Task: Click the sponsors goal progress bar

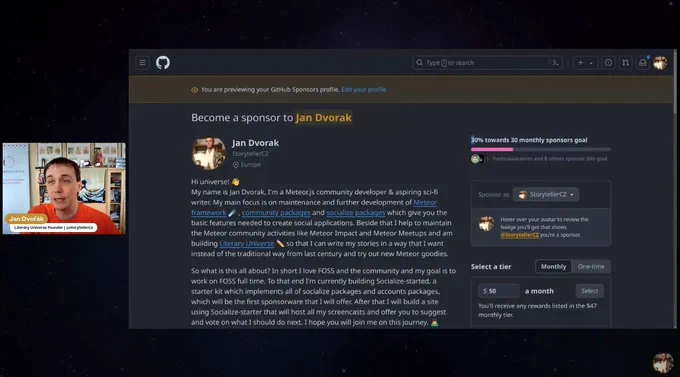Action: click(x=541, y=149)
